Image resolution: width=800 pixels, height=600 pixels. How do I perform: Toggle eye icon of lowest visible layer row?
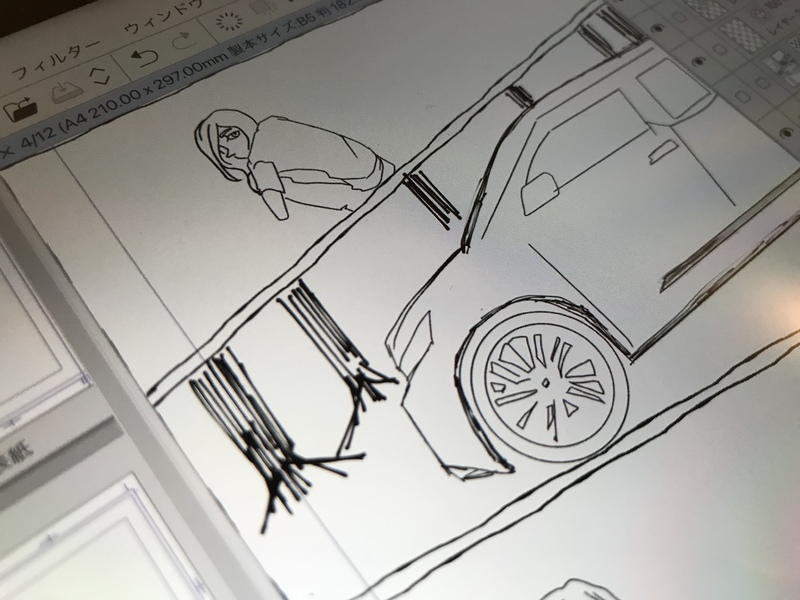786,135
